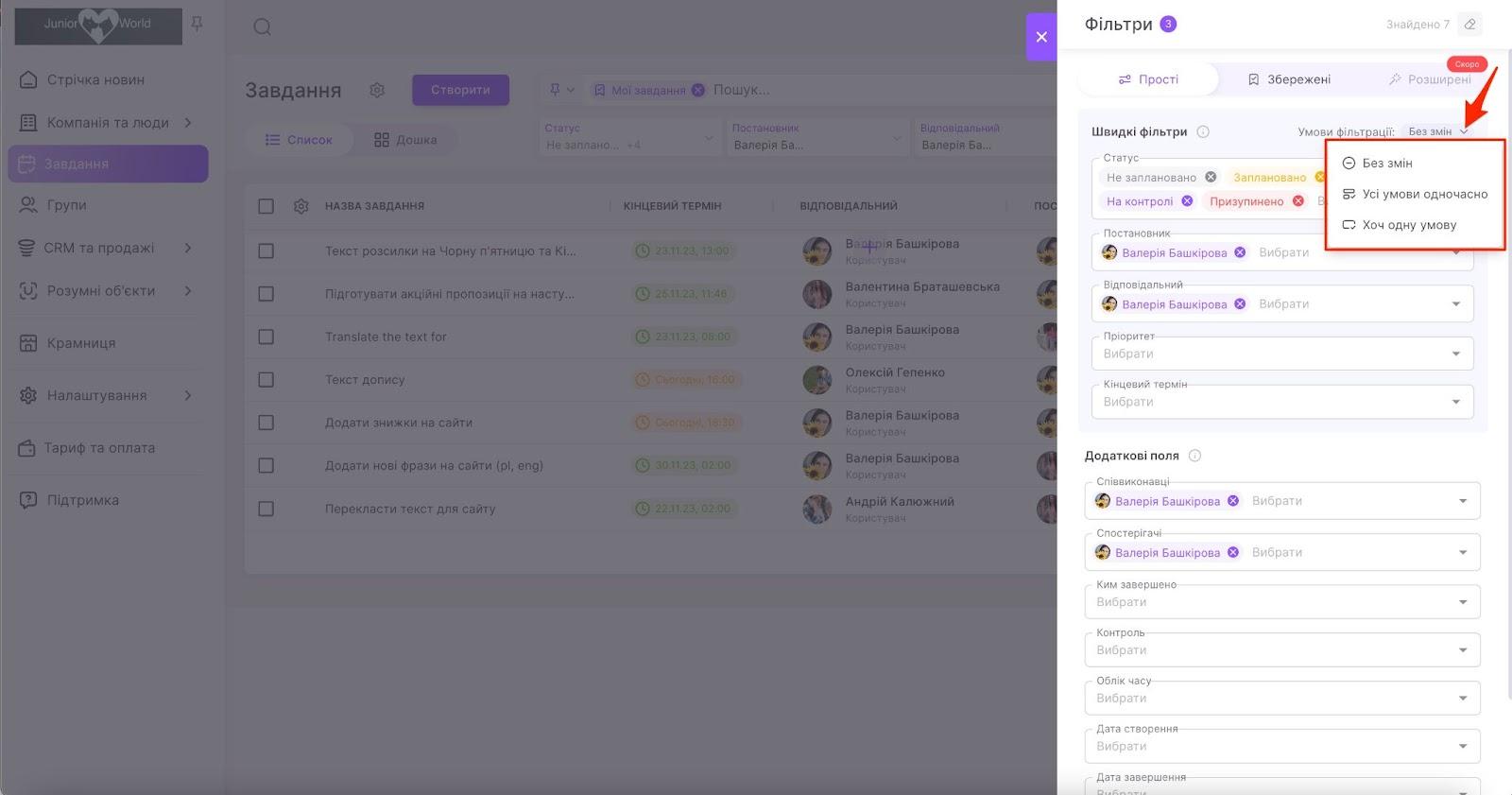1512x795 pixels.
Task: Toggle the select-all tasks checkbox in header
Action: tap(266, 206)
